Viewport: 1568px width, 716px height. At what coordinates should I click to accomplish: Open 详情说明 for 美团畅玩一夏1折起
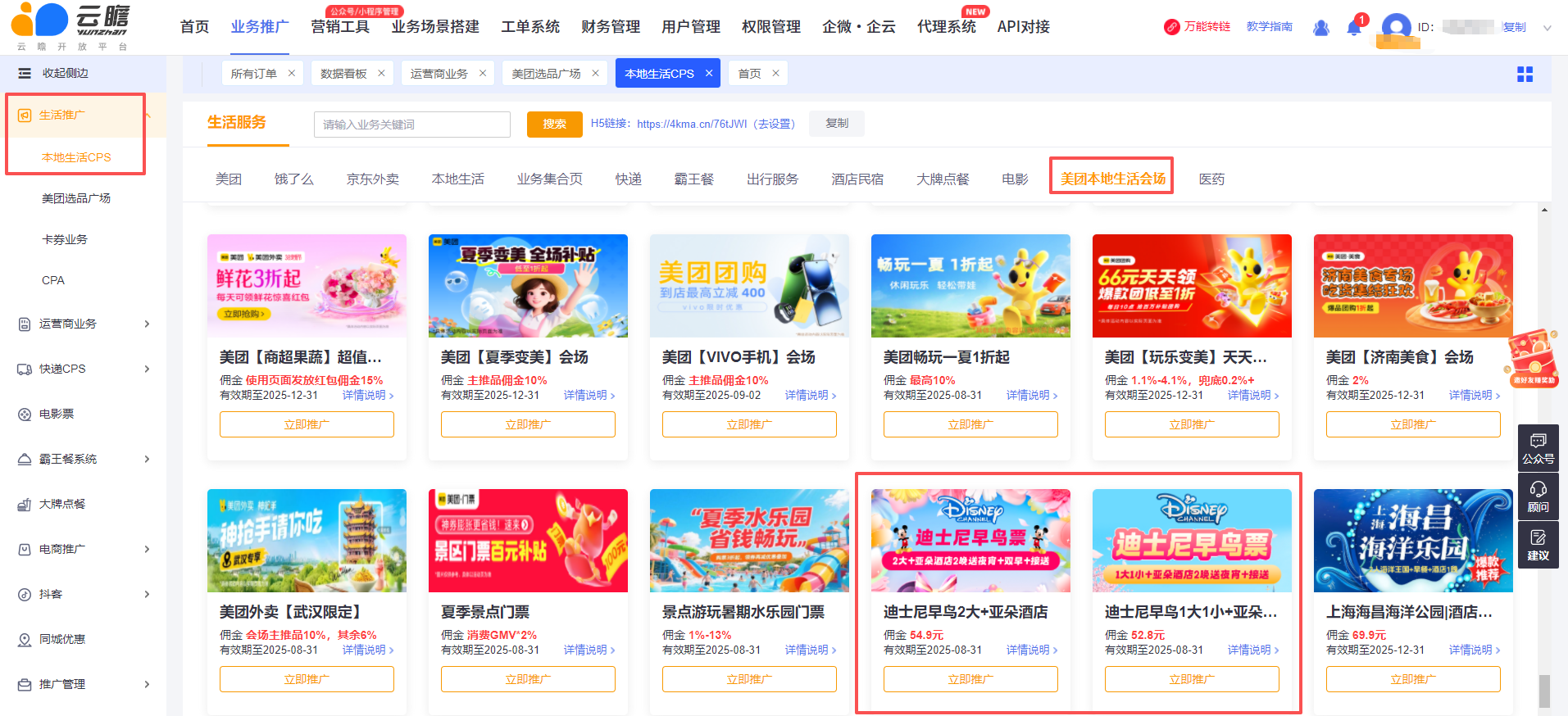pyautogui.click(x=1032, y=395)
